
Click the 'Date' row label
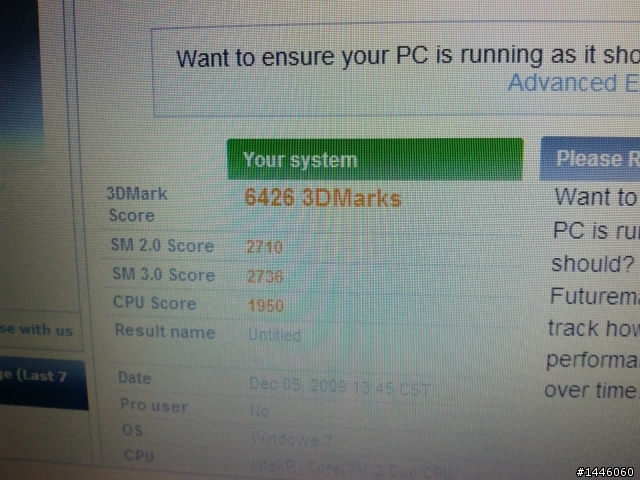tap(134, 378)
